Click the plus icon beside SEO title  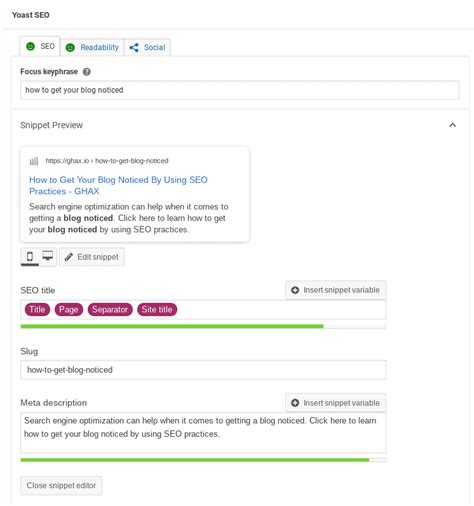pyautogui.click(x=295, y=290)
